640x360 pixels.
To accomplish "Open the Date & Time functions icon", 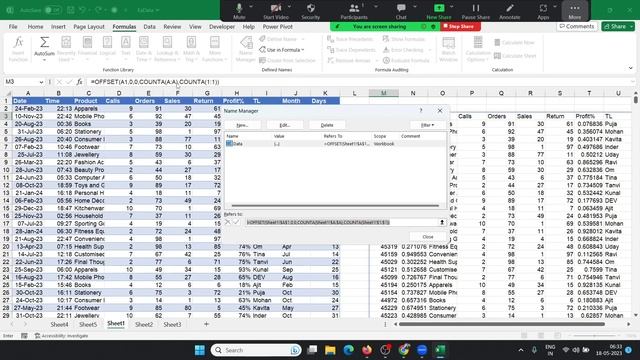I will [x=144, y=42].
